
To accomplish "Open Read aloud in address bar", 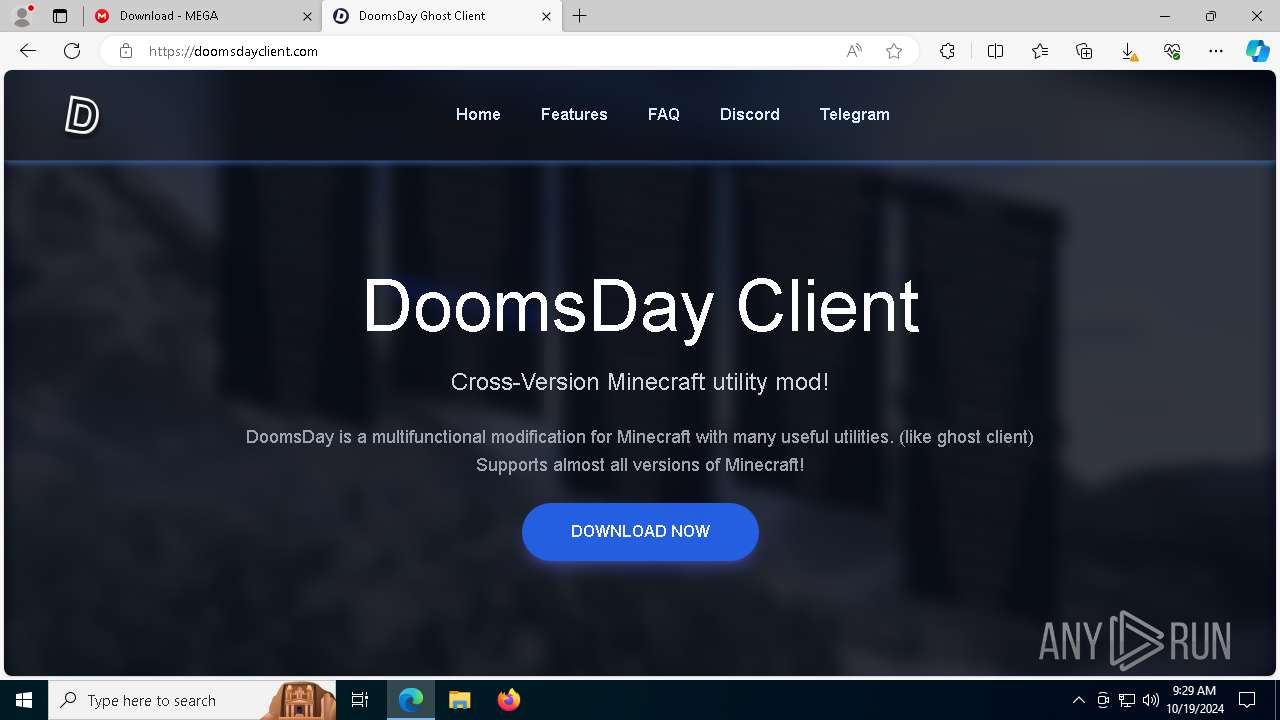I will click(854, 51).
